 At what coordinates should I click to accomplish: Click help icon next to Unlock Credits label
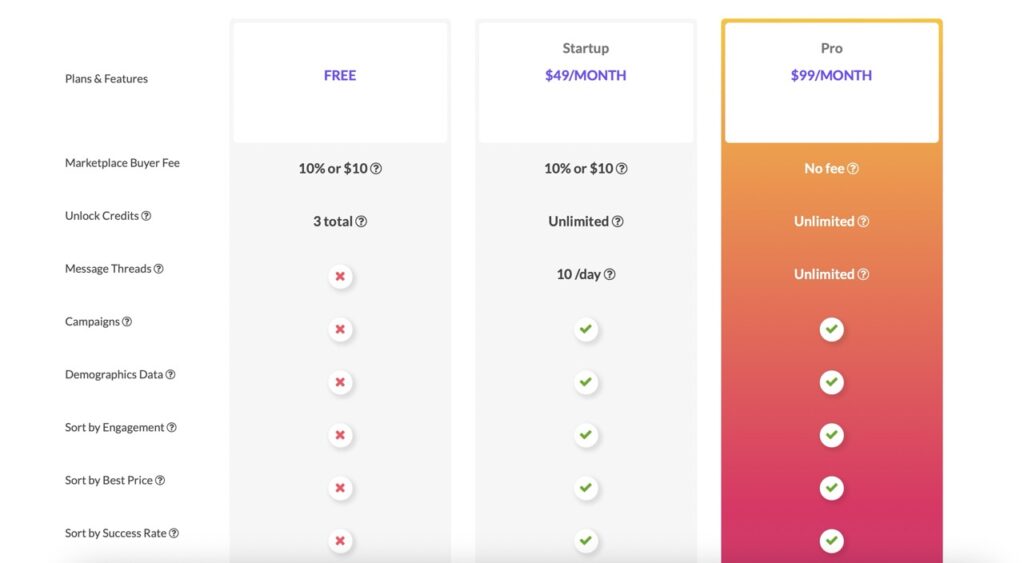pyautogui.click(x=146, y=216)
